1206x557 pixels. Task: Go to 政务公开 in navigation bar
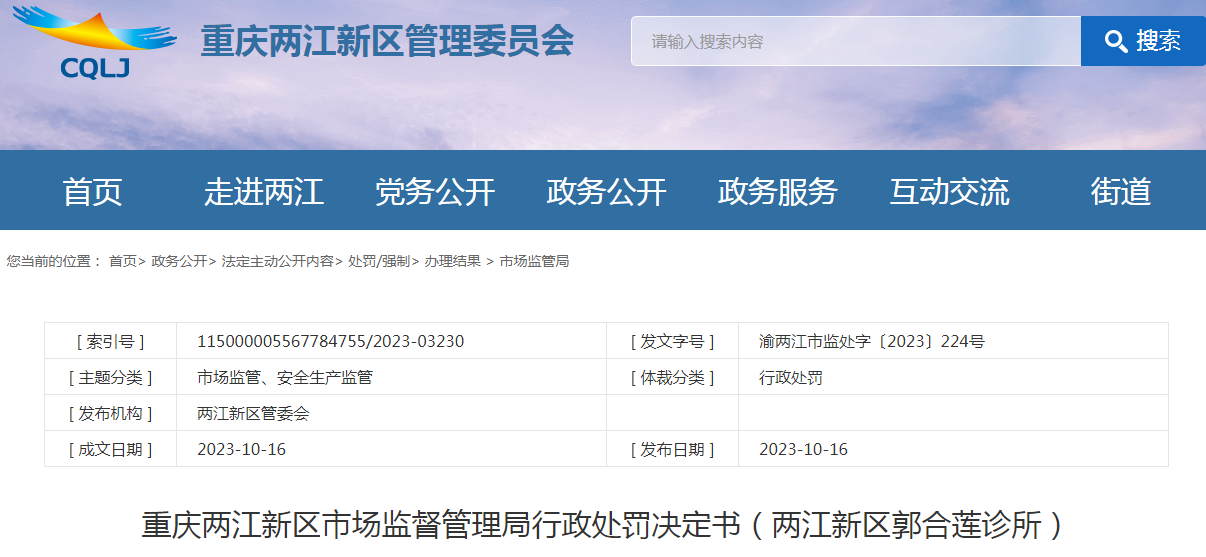[606, 191]
